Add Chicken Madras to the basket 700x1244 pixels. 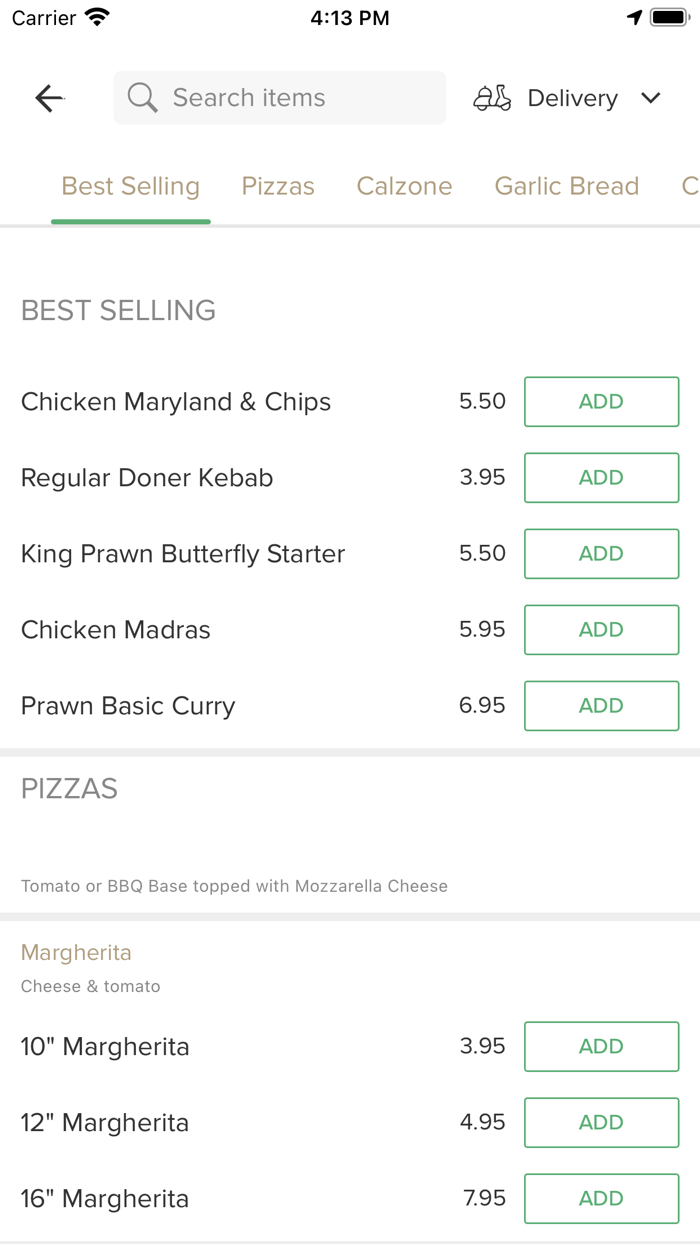pyautogui.click(x=601, y=630)
